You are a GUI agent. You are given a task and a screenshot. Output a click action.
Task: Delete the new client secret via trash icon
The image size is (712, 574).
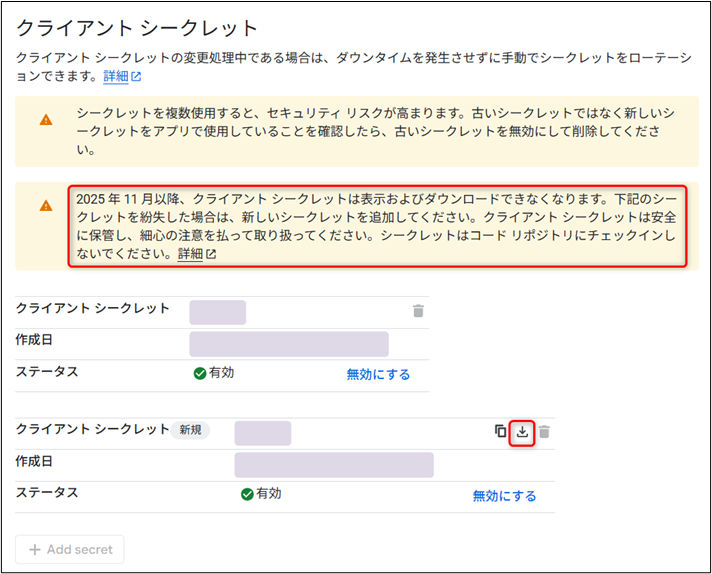(544, 431)
